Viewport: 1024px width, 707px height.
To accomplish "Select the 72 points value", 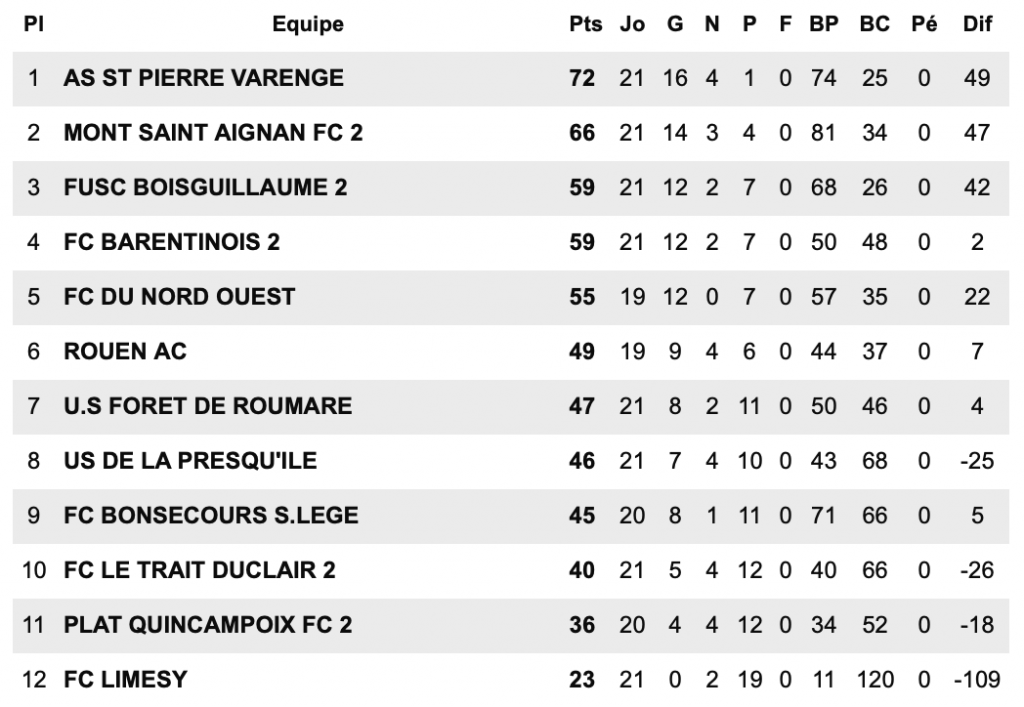I will (x=582, y=78).
